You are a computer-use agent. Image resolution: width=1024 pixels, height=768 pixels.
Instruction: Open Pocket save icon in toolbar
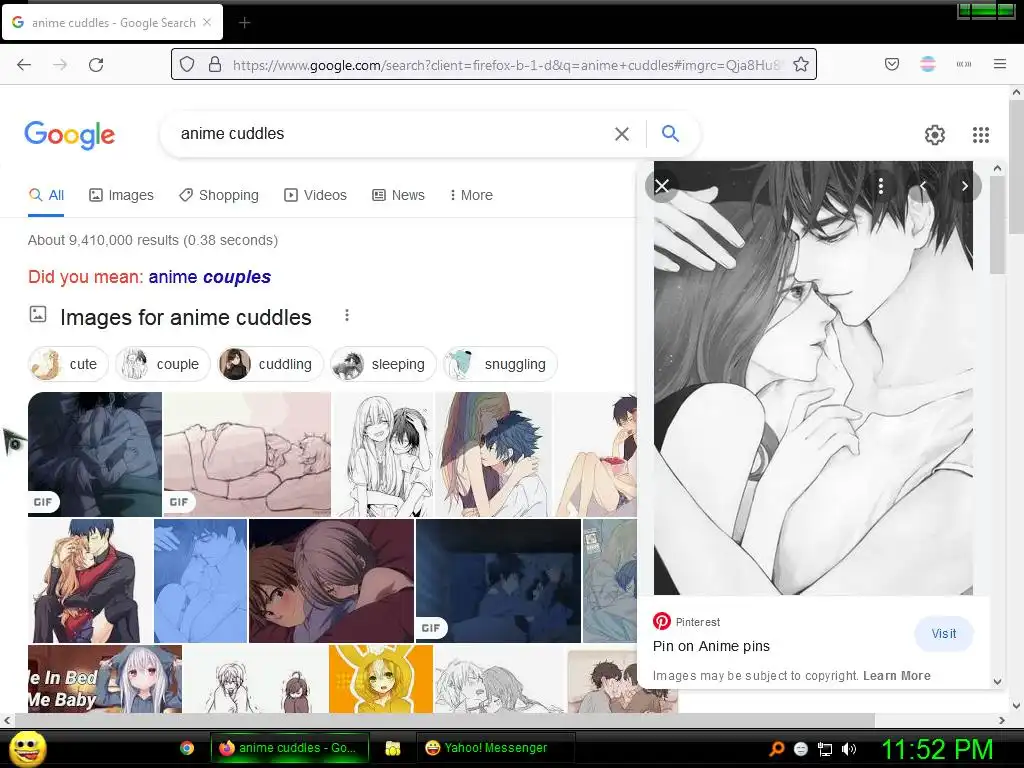pyautogui.click(x=891, y=64)
